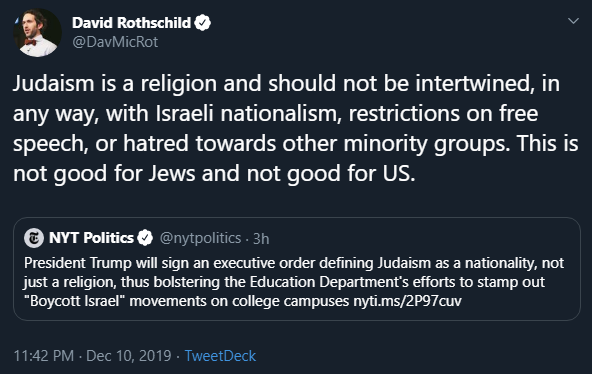Open the David Rothschild display name
592x374 pixels.
(131, 23)
